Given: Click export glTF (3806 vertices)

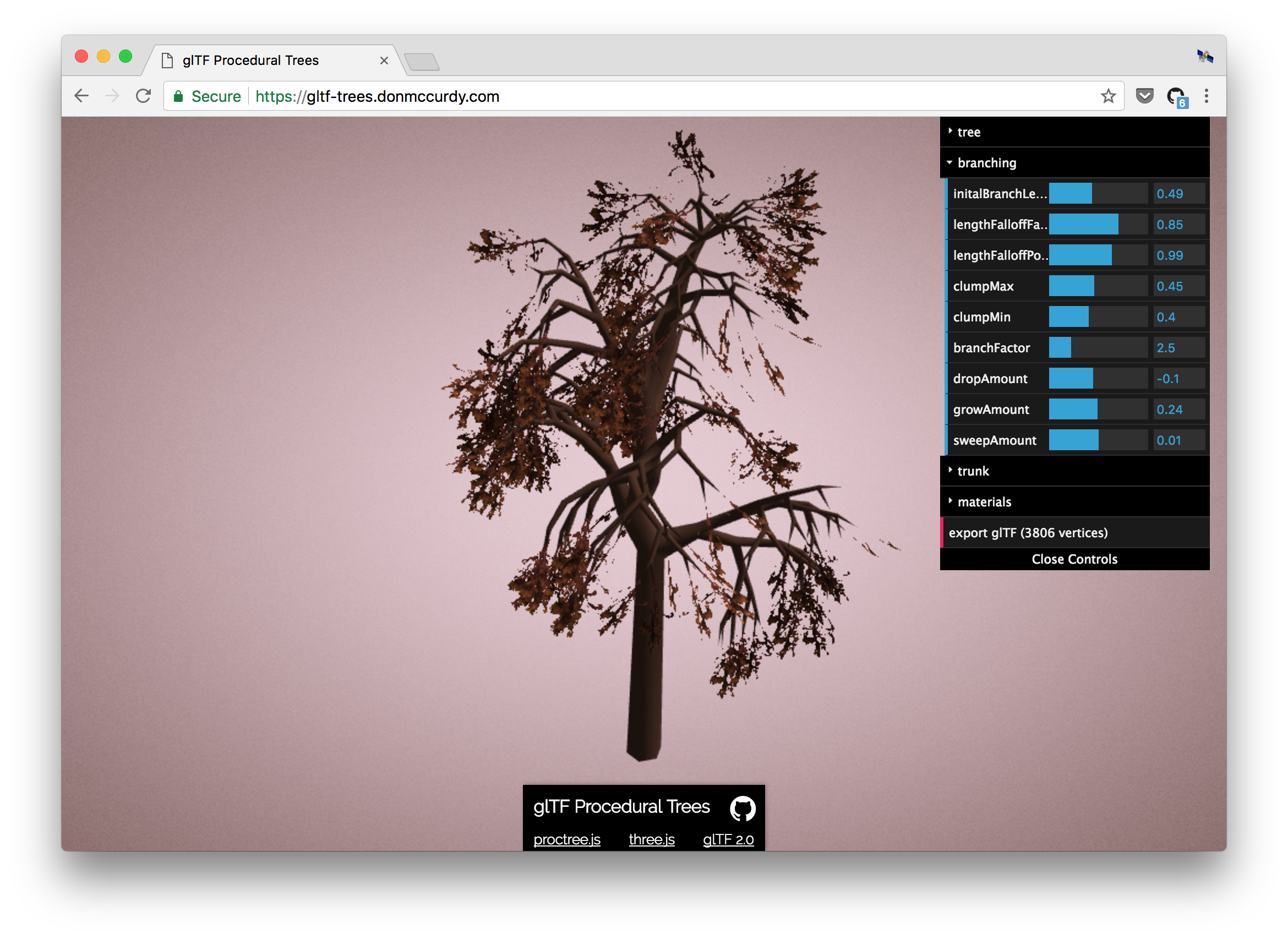Looking at the screenshot, I should coord(1028,533).
